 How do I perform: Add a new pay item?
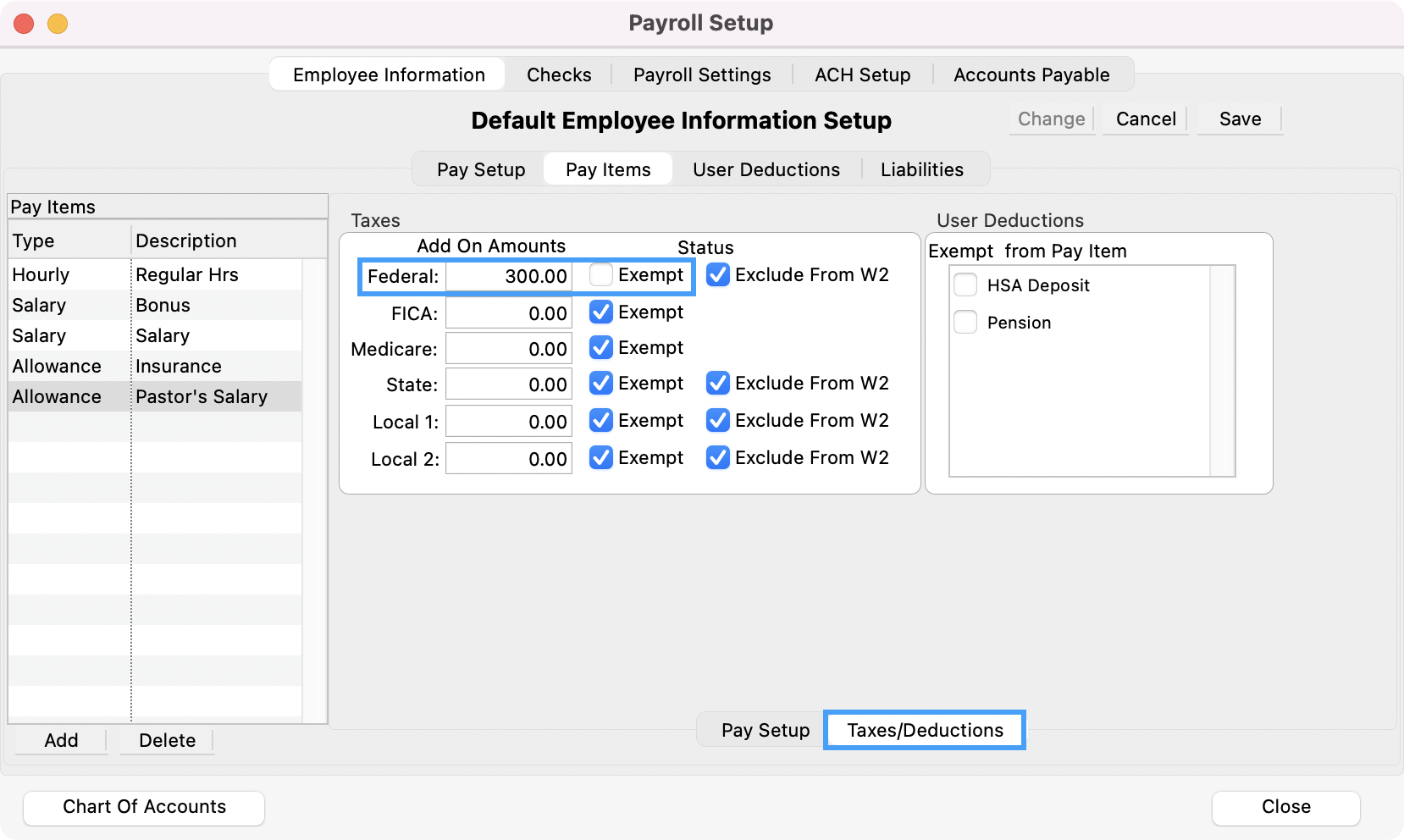tap(60, 740)
